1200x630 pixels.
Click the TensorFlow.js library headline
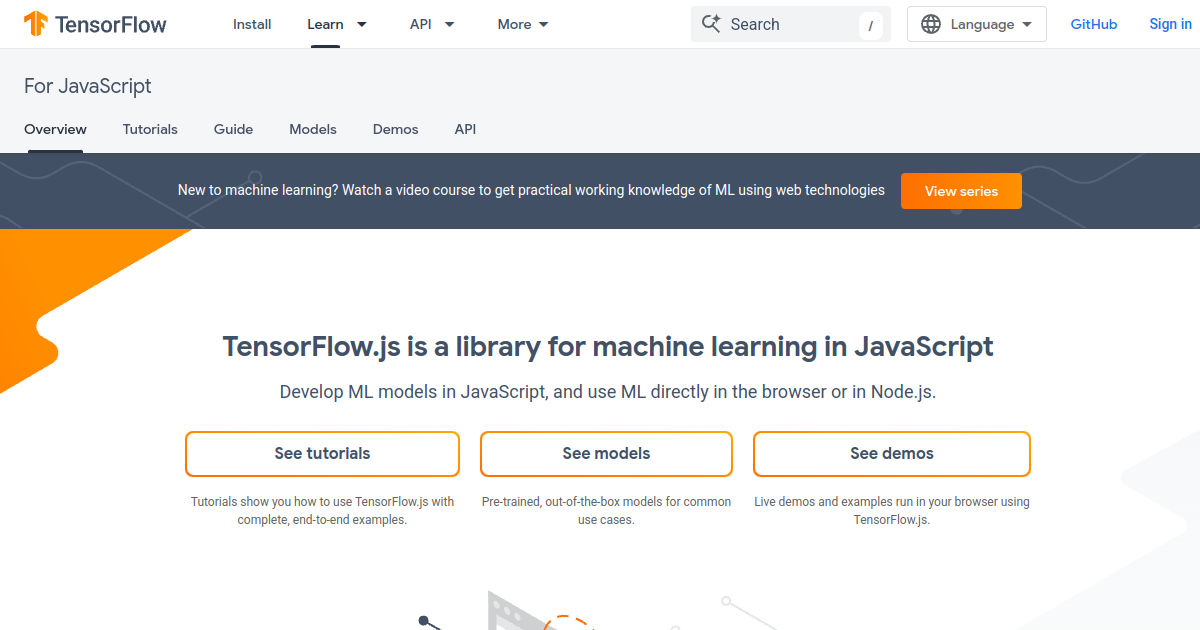click(608, 347)
